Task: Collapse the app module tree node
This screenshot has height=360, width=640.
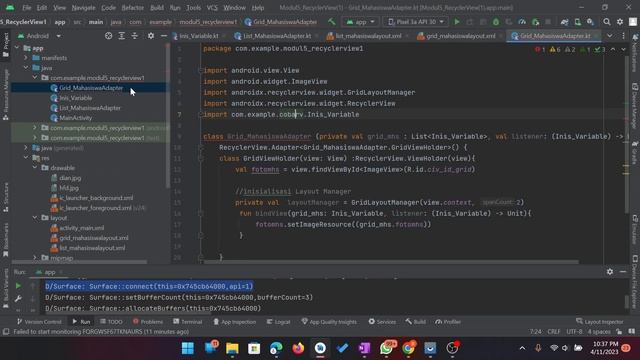Action: click(17, 48)
